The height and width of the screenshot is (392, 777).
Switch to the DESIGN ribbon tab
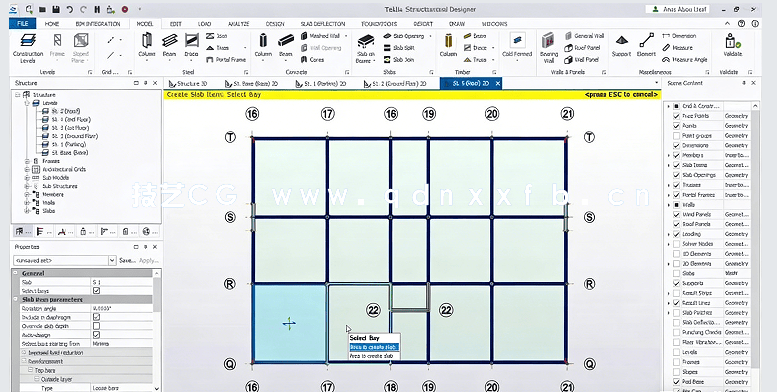275,23
